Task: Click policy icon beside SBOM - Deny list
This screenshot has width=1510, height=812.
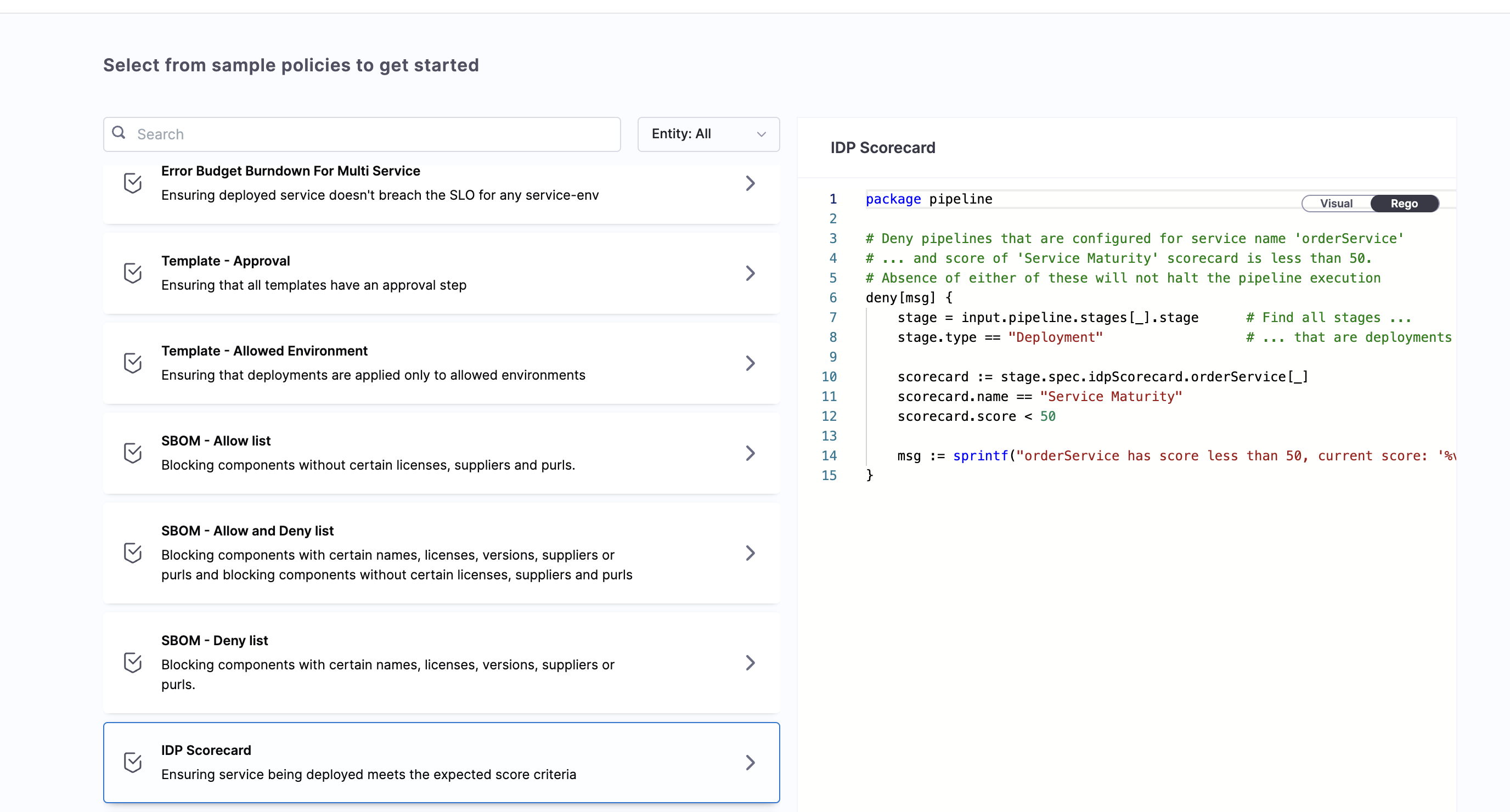Action: pyautogui.click(x=133, y=663)
